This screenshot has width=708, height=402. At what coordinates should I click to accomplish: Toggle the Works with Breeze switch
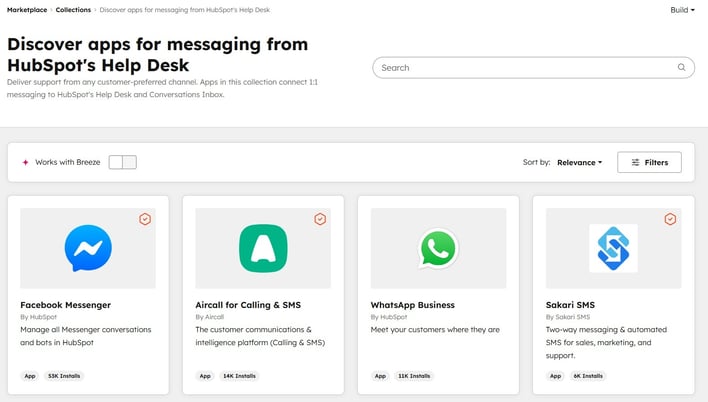click(122, 162)
